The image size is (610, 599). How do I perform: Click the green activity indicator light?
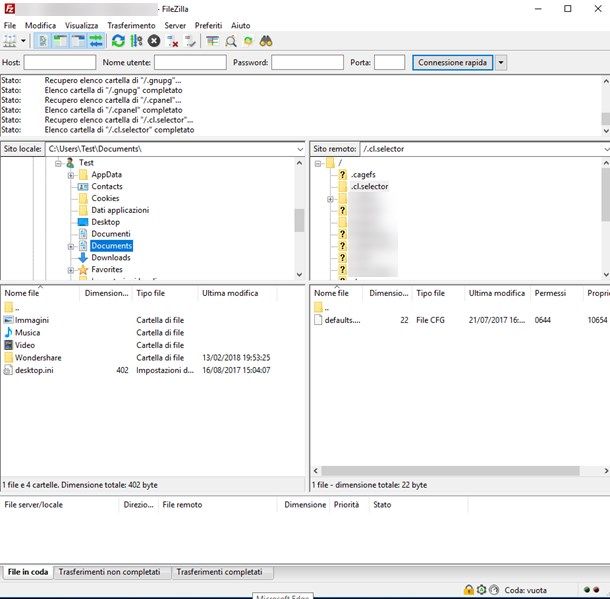coord(587,590)
